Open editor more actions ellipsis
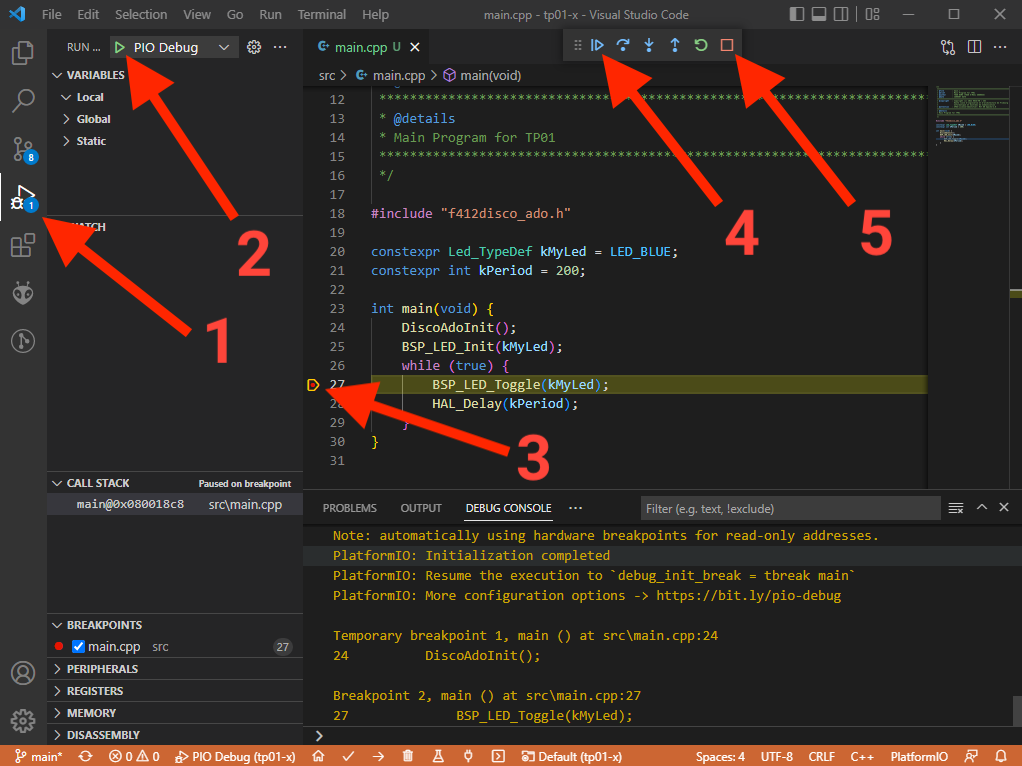The height and width of the screenshot is (766, 1022). point(1000,47)
